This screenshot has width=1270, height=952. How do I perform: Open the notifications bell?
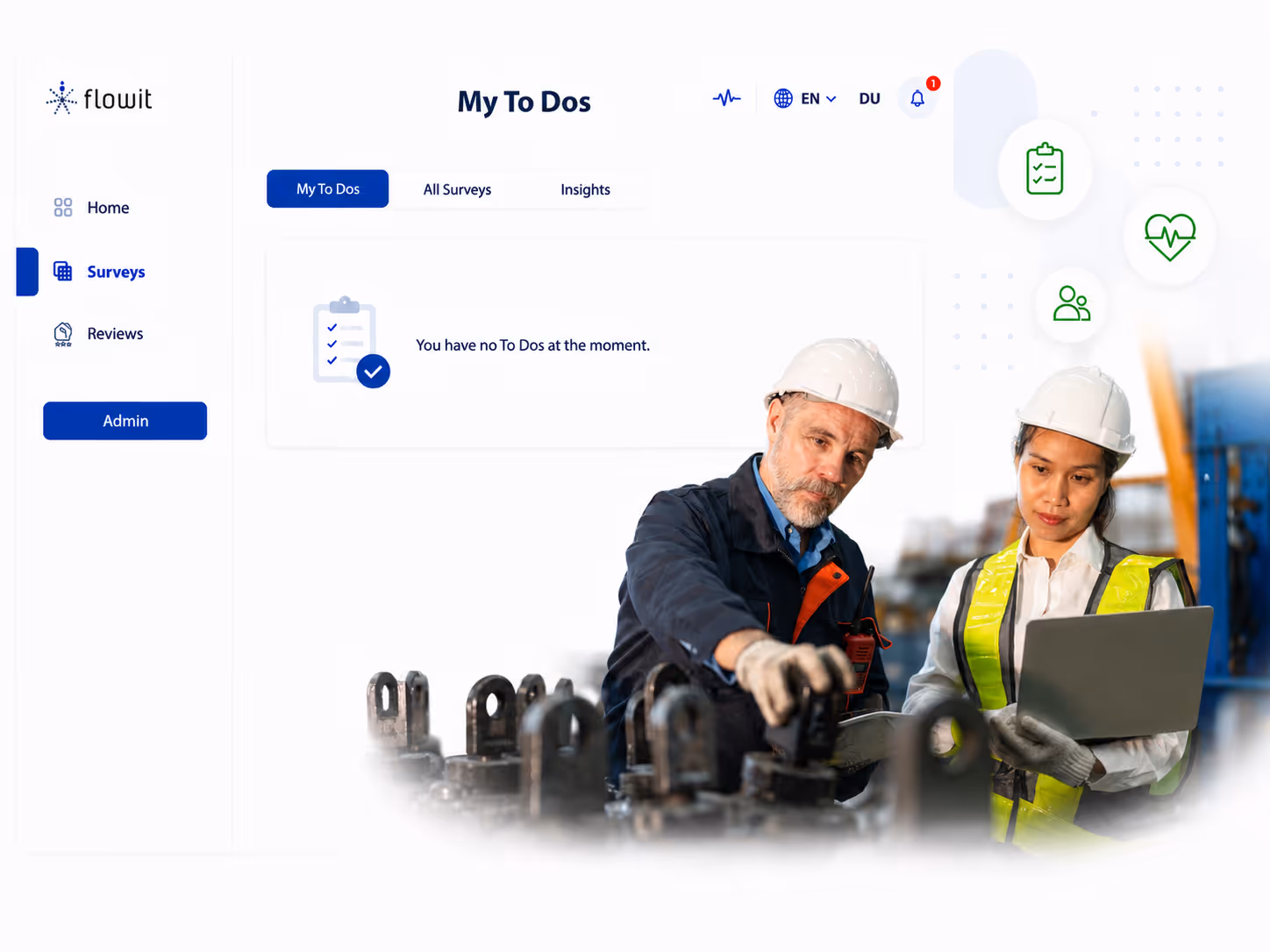tap(917, 98)
